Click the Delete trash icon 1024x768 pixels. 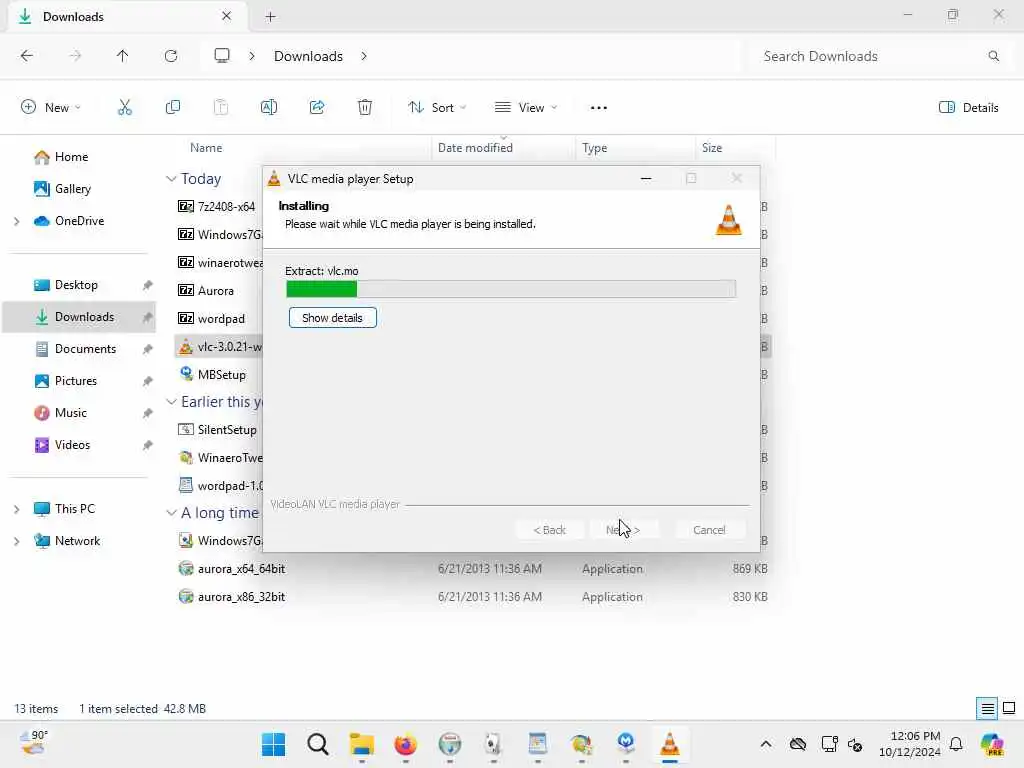pos(365,107)
